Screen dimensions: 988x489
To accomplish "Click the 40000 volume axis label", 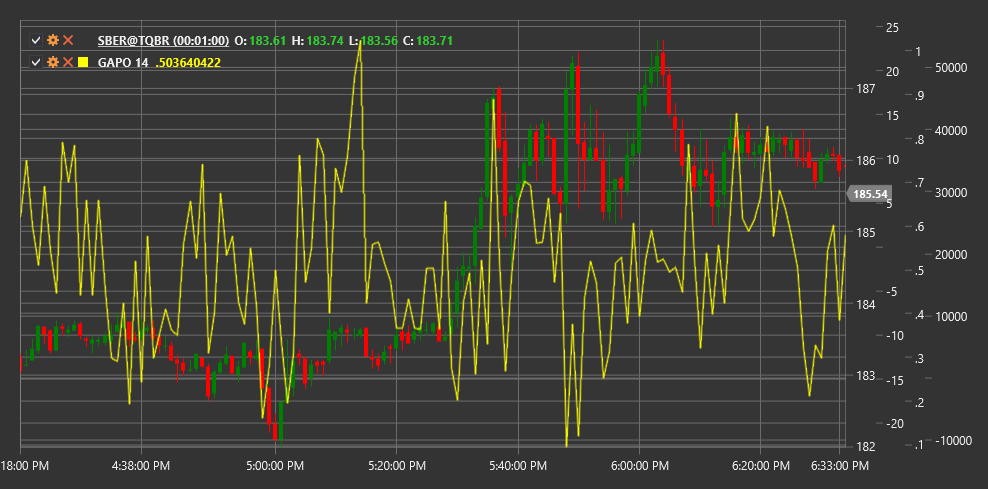I will point(950,130).
